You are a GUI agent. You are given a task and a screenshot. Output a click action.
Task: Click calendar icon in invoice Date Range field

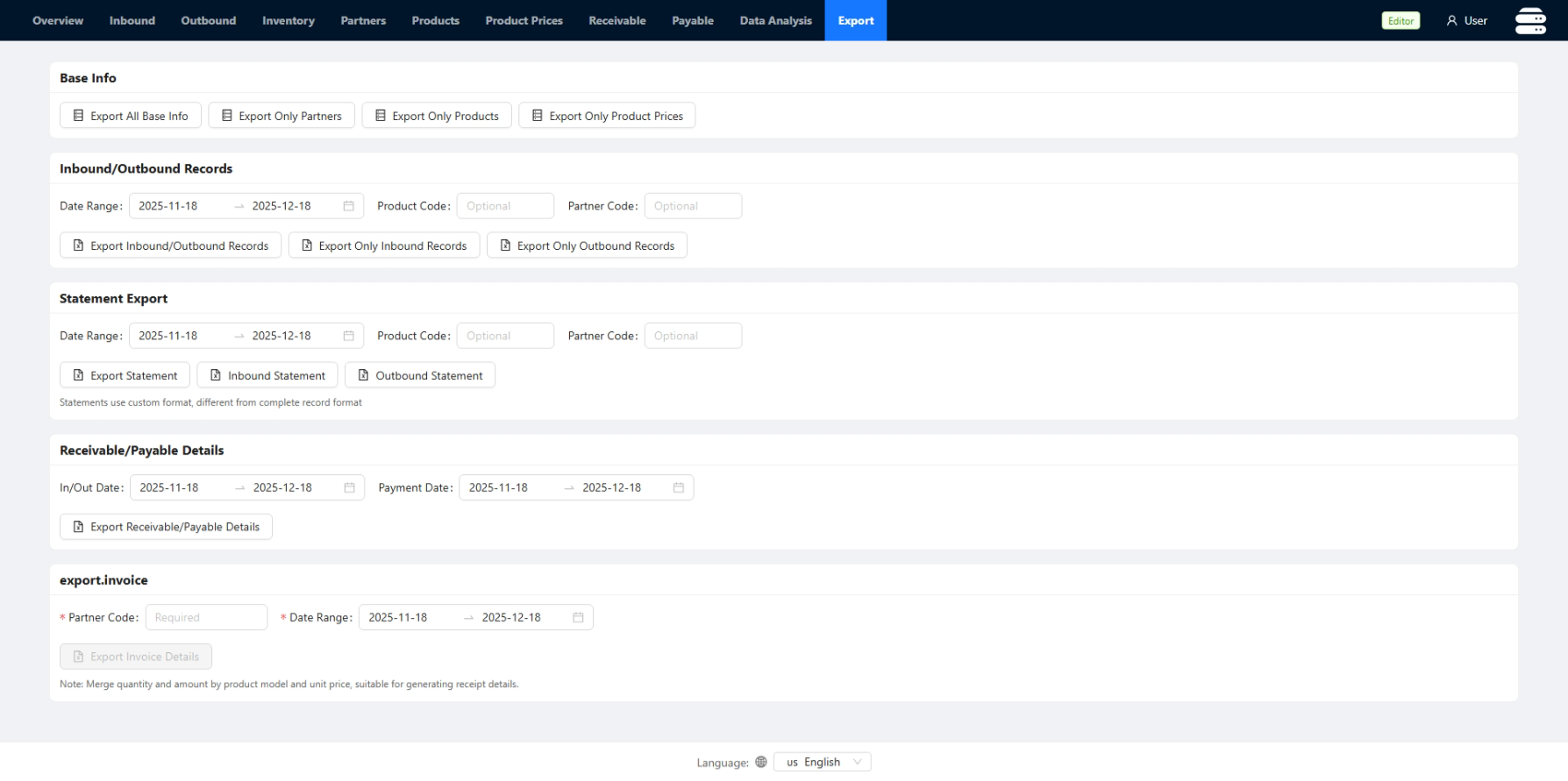coord(578,617)
